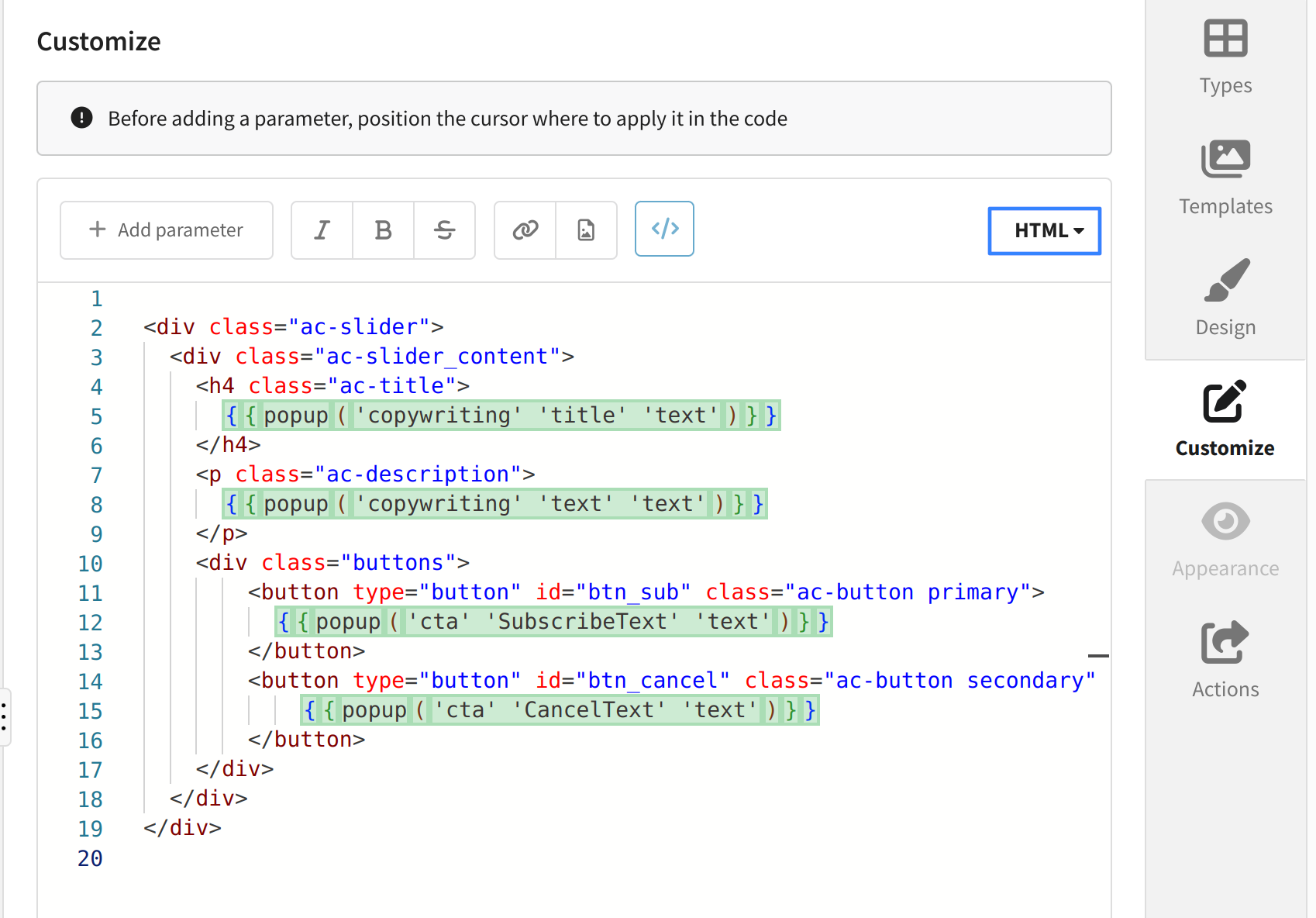Toggle bold formatting
1316x918 pixels.
tap(383, 230)
